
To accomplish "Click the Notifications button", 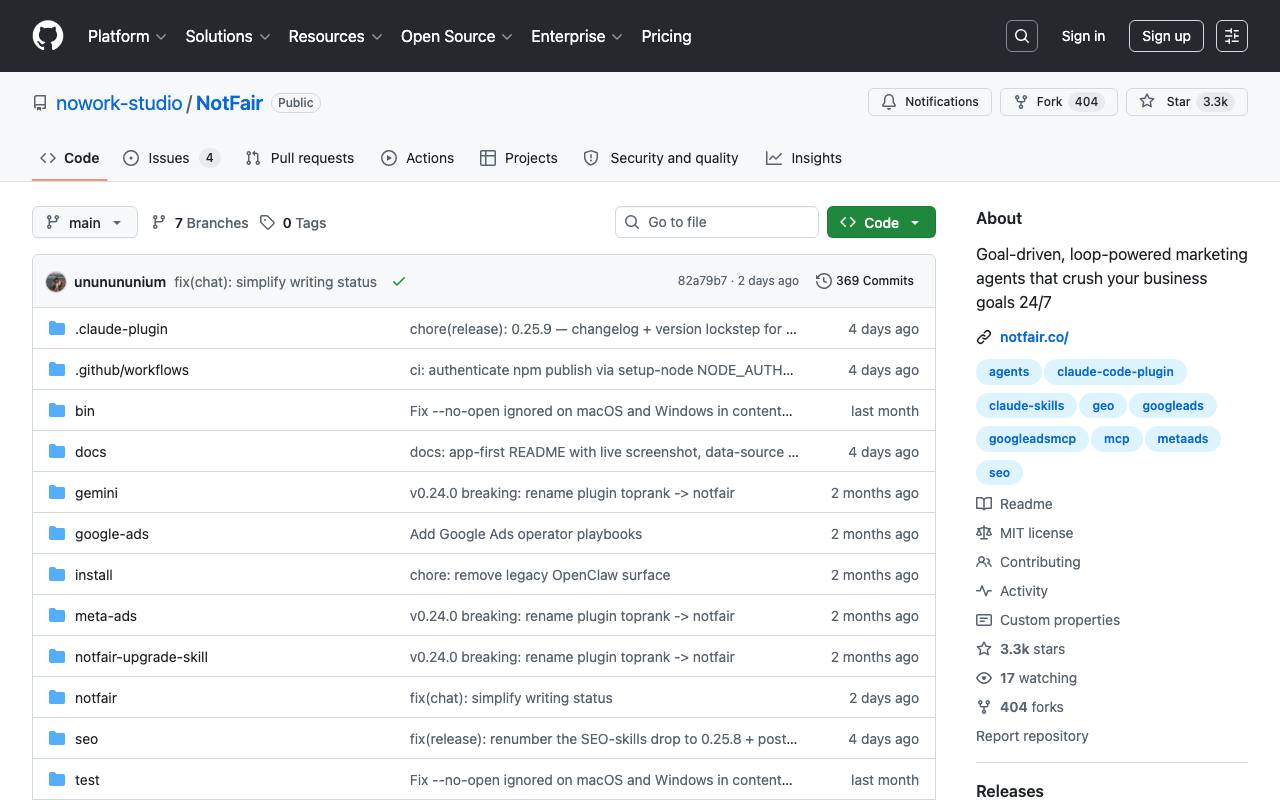I will (x=930, y=102).
